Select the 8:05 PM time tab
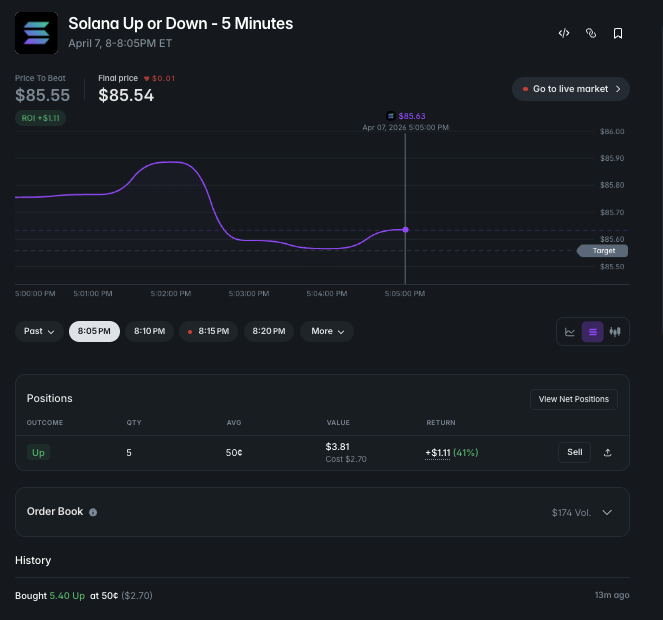 click(94, 331)
